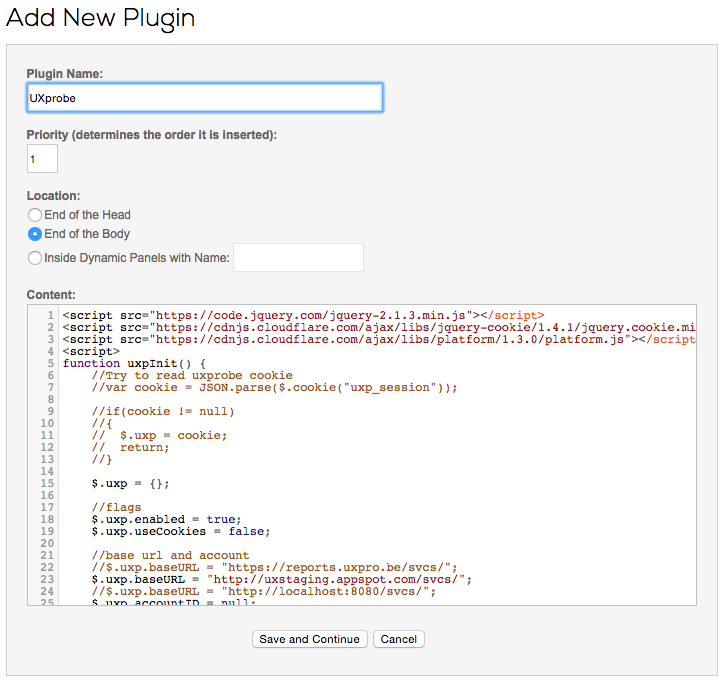
Task: Click the 'Add New Plugin' heading
Action: [100, 18]
